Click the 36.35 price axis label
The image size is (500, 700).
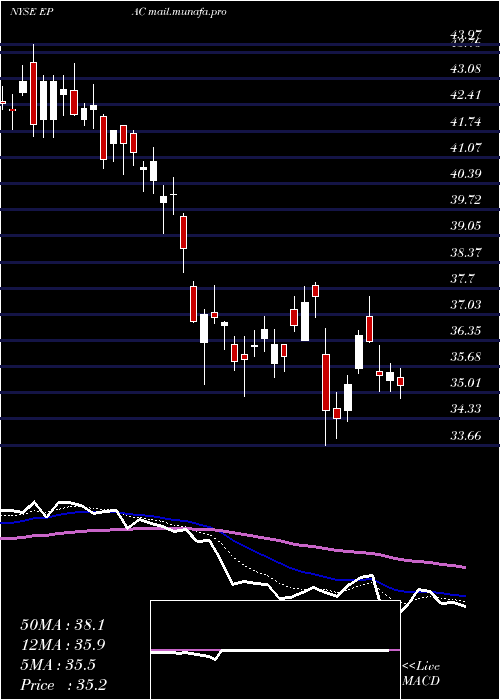[x=466, y=331]
